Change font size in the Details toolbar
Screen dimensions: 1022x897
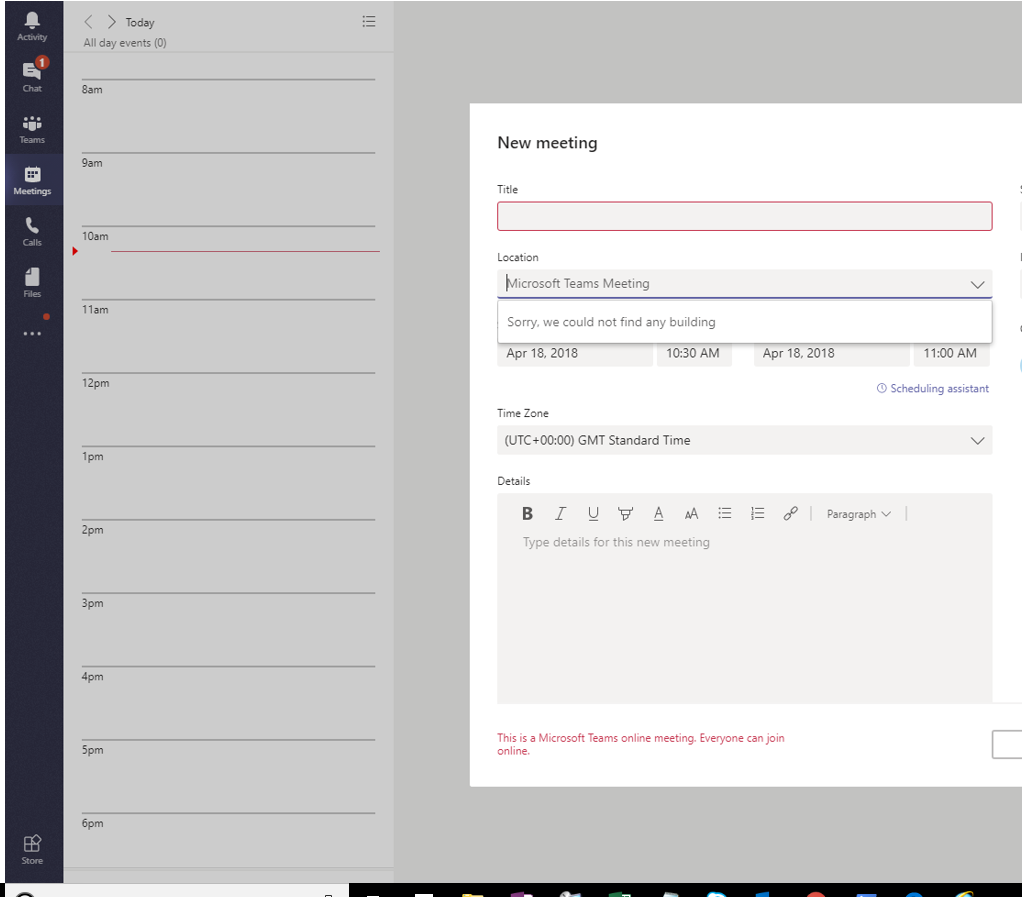[x=692, y=514]
